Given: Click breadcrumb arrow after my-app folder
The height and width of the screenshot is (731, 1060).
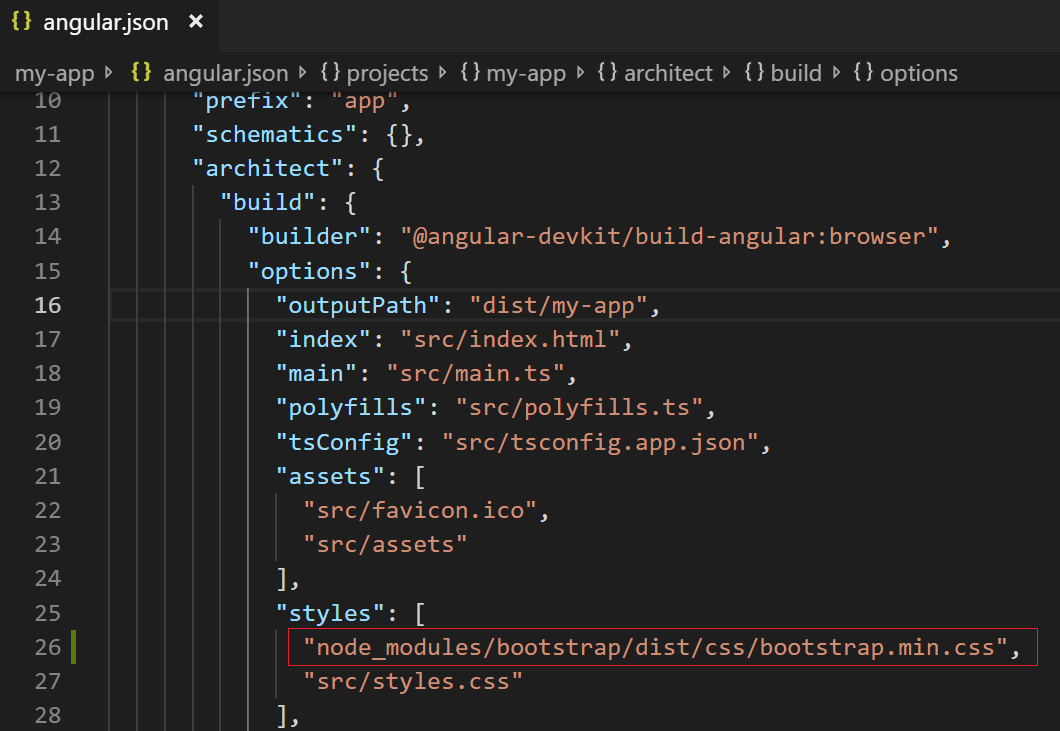Looking at the screenshot, I should pos(109,72).
